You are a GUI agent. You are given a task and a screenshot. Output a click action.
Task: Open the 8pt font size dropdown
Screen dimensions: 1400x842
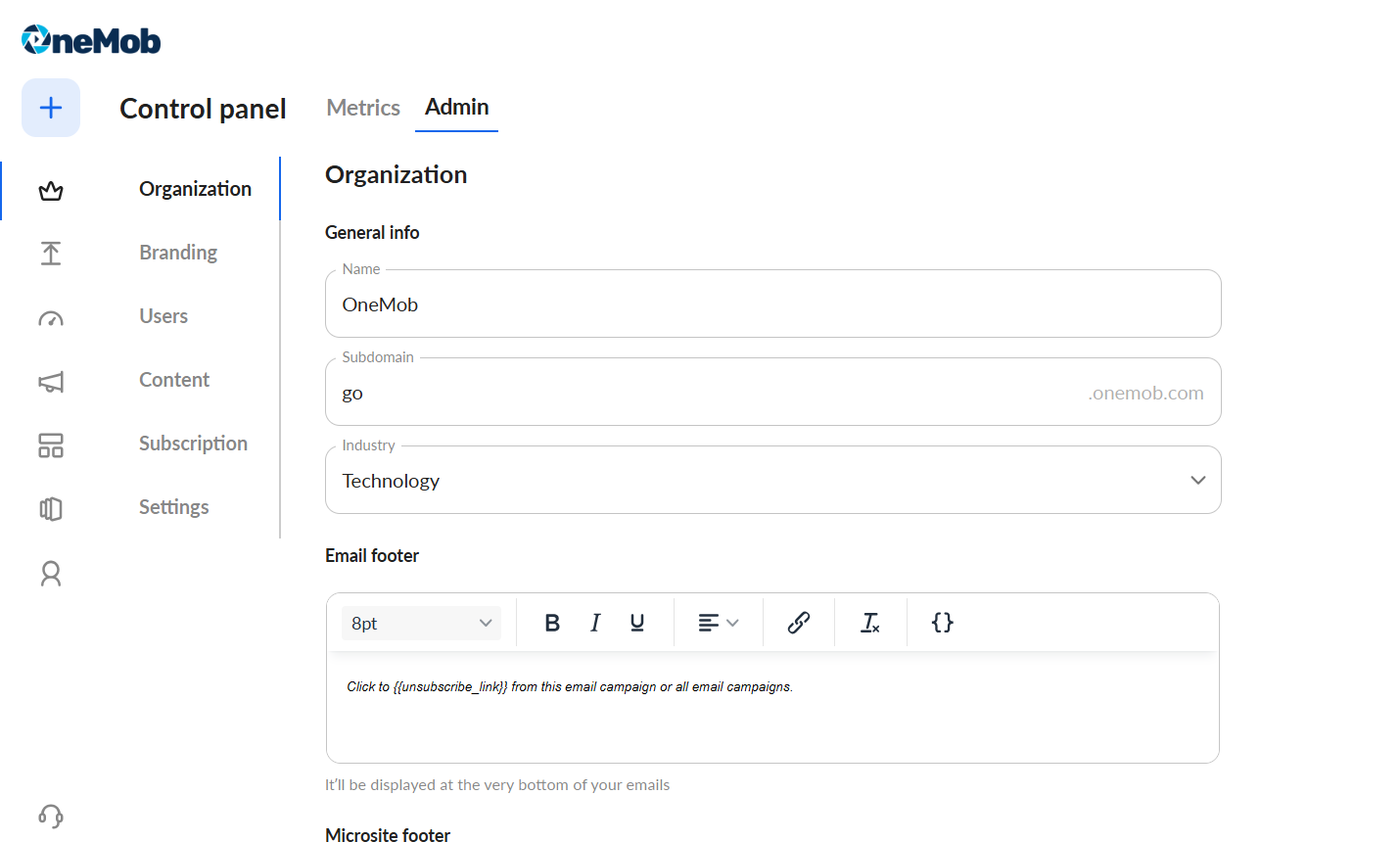click(421, 623)
